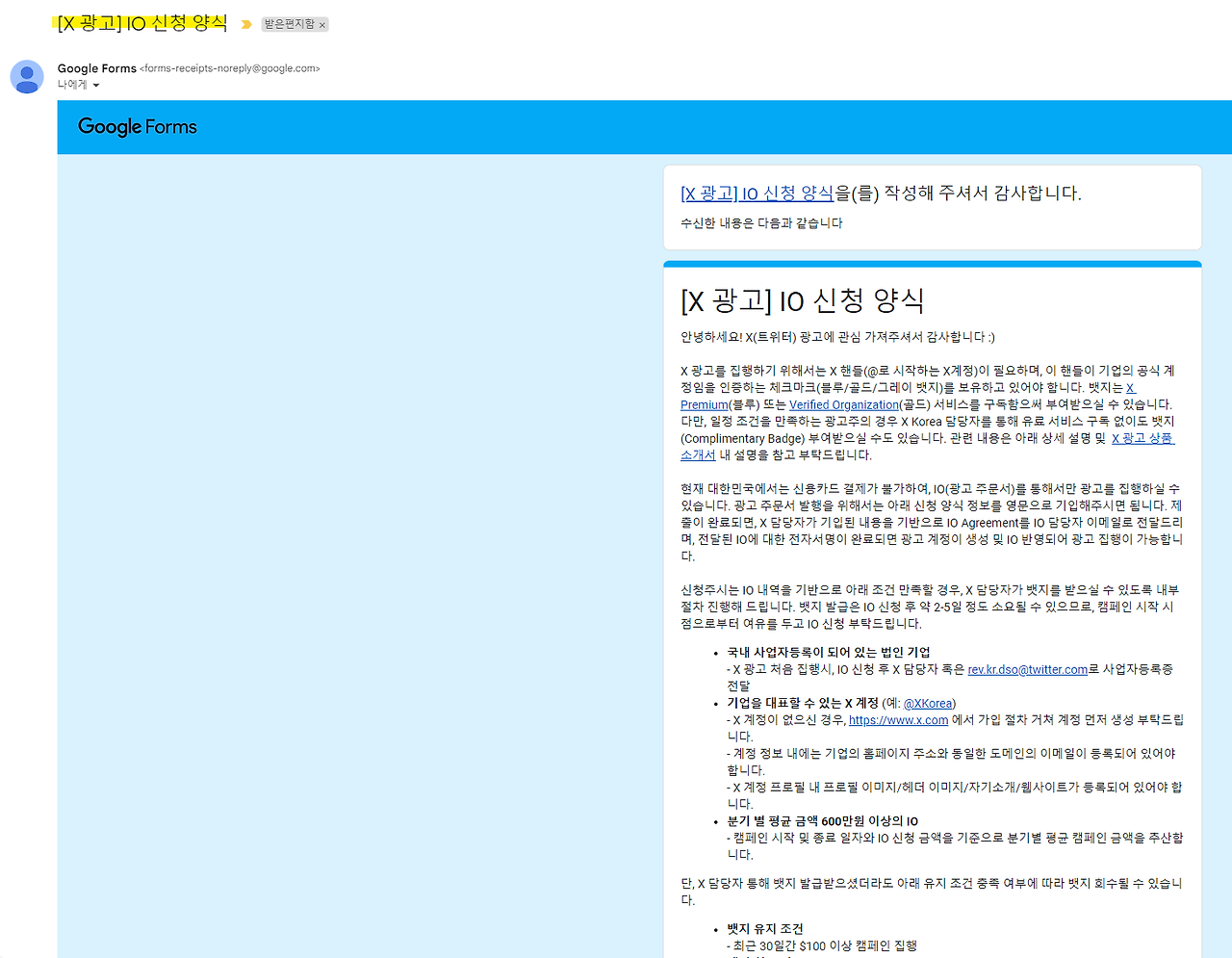
Task: Click the Google Forms logo in the blue banner
Action: (137, 126)
